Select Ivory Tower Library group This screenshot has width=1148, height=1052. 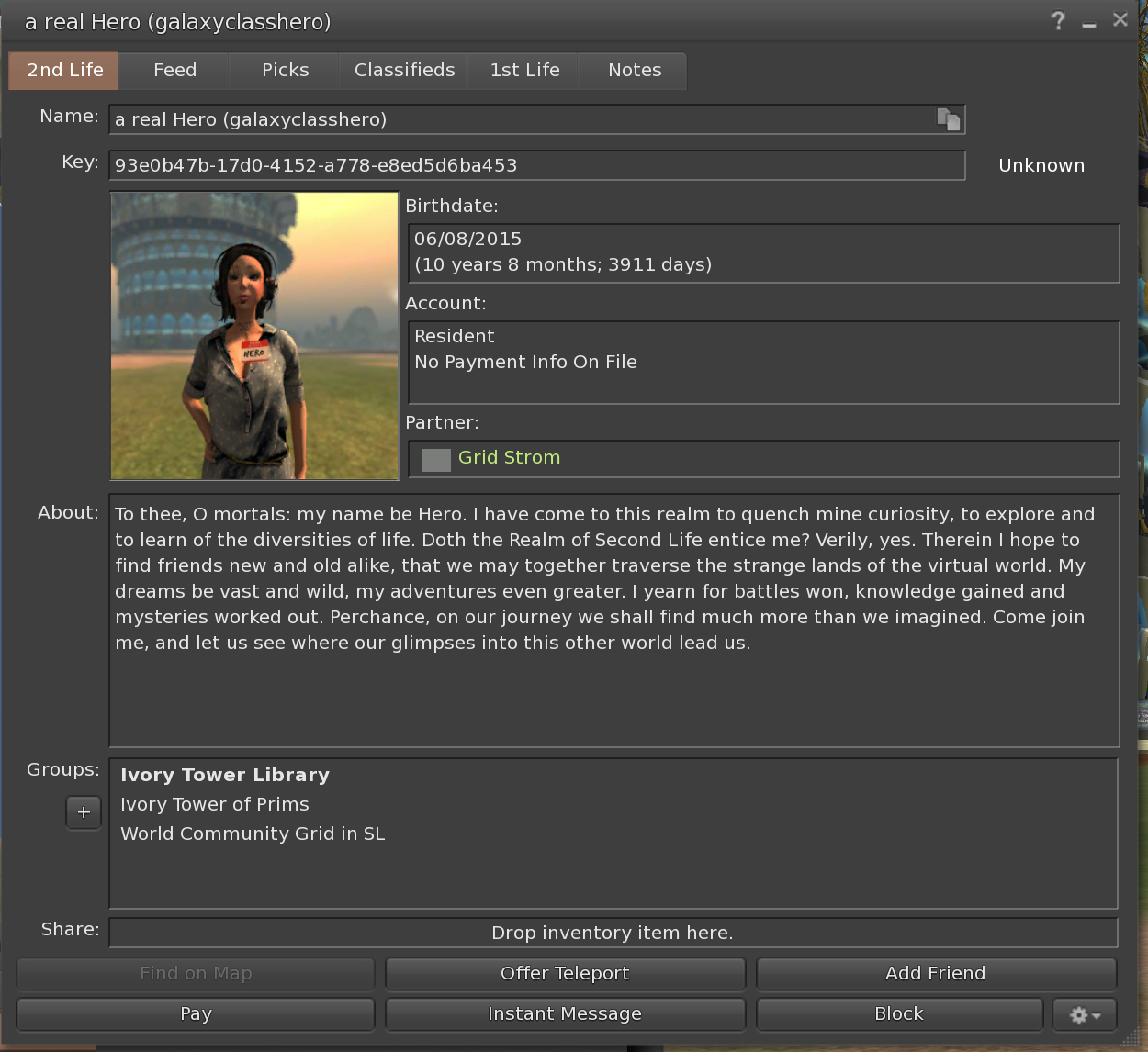[x=225, y=776]
